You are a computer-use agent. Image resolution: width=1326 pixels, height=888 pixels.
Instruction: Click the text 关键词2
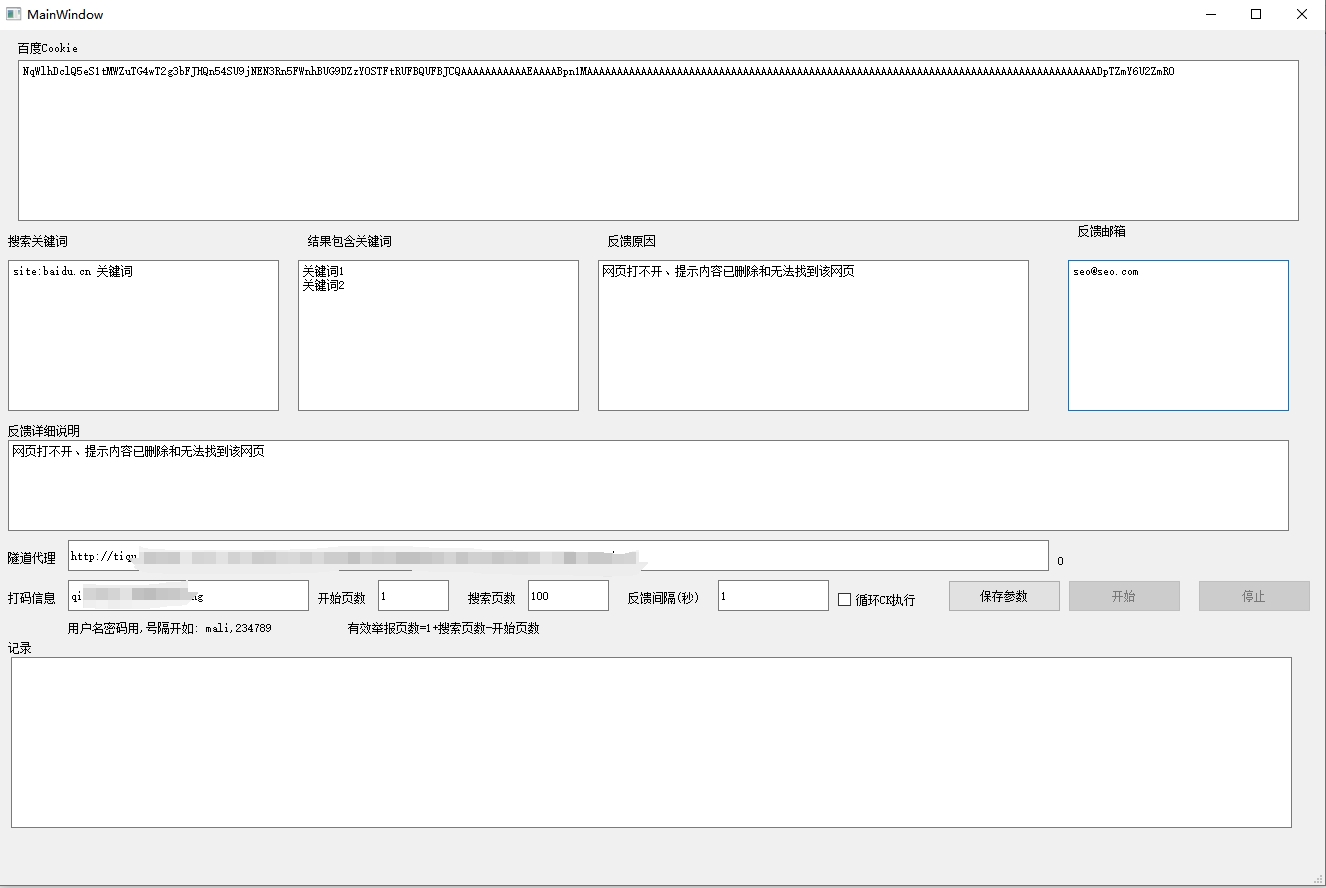323,285
